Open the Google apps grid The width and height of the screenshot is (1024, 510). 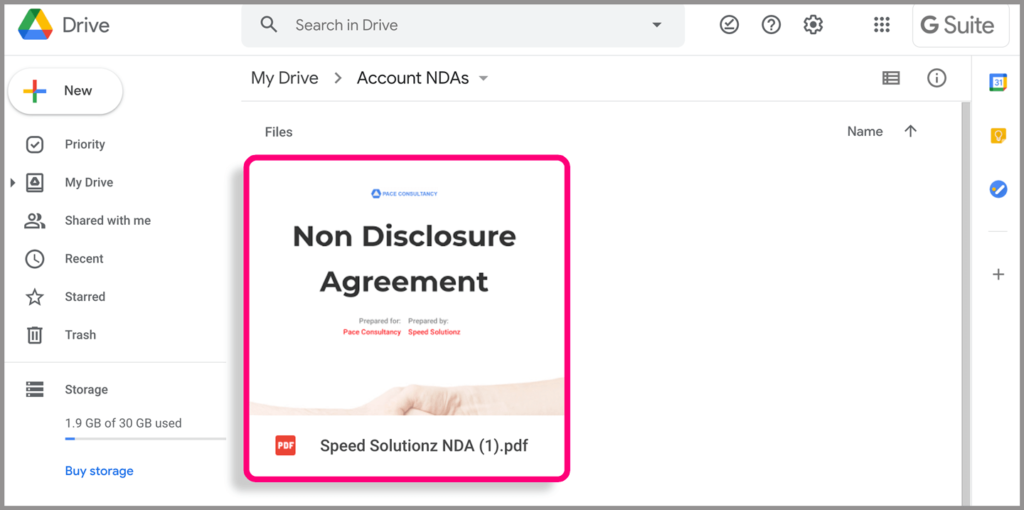(x=882, y=25)
